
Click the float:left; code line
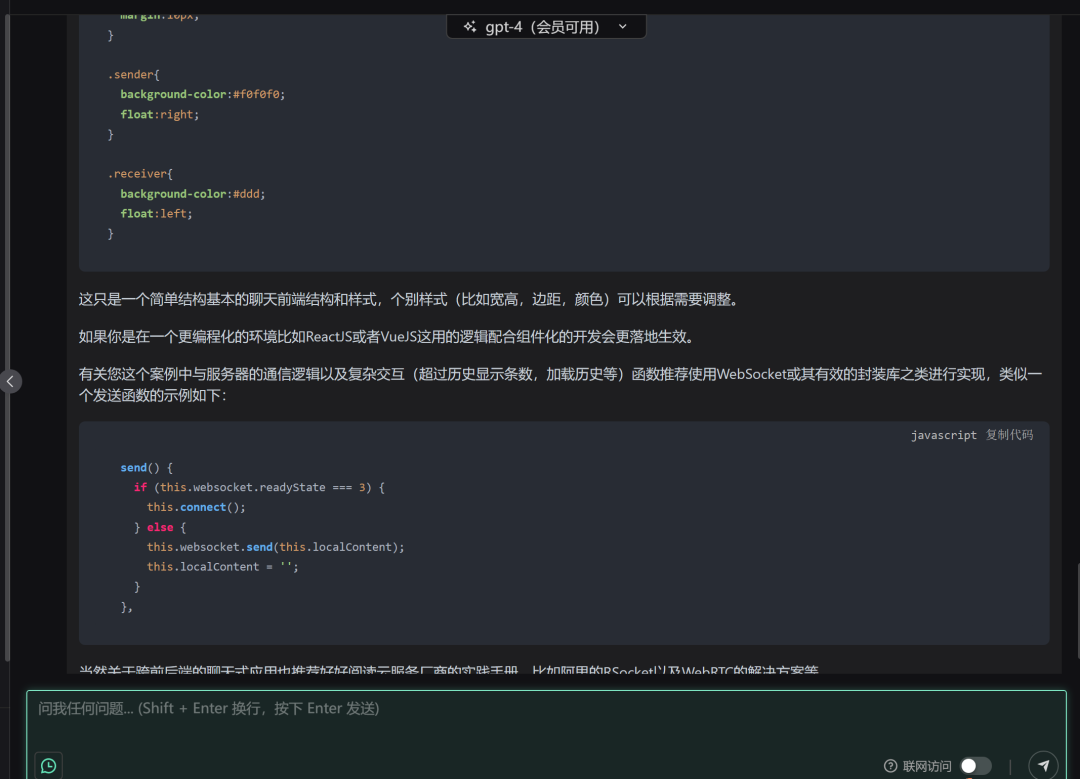[x=156, y=214]
